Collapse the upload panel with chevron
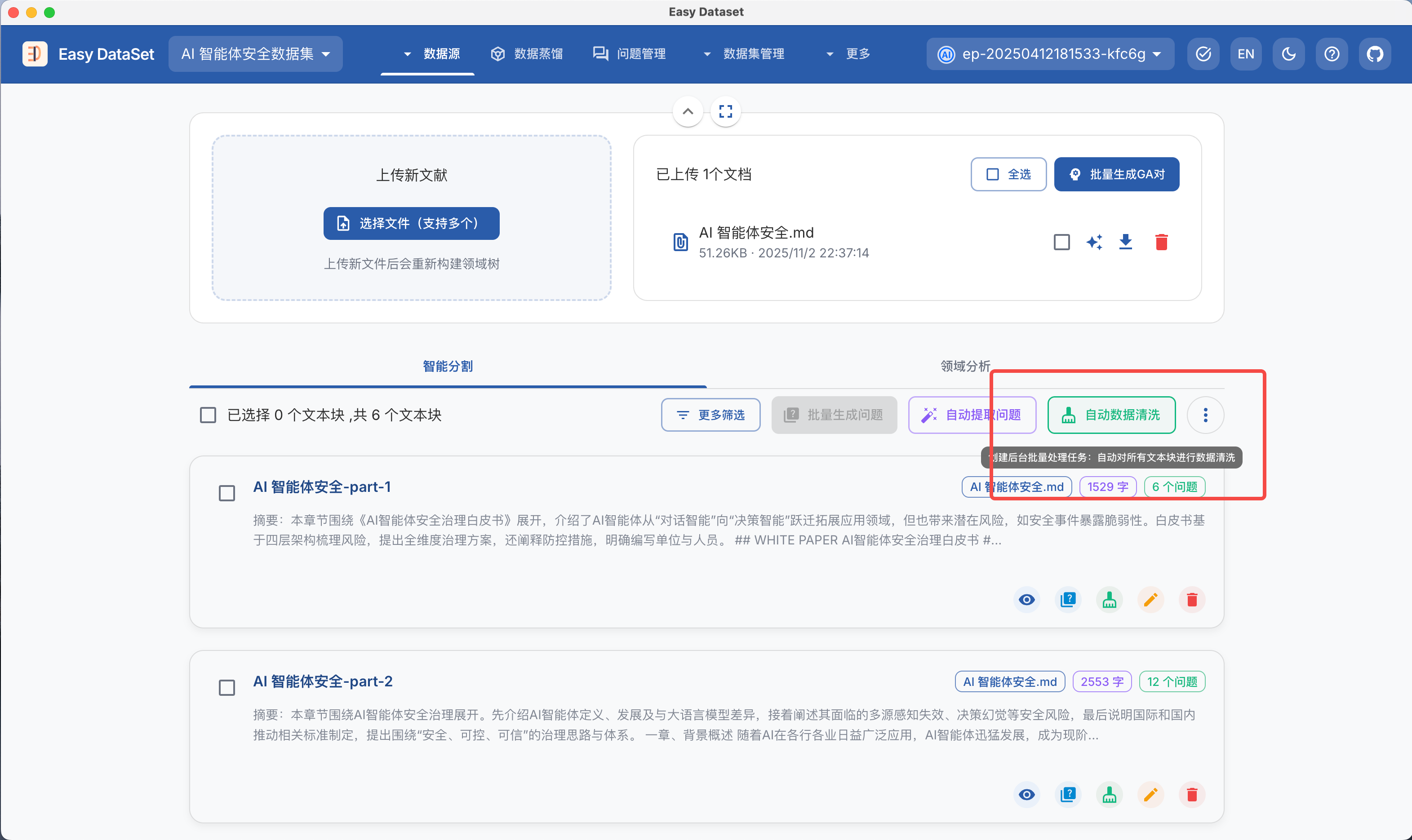This screenshot has width=1412, height=840. [688, 111]
